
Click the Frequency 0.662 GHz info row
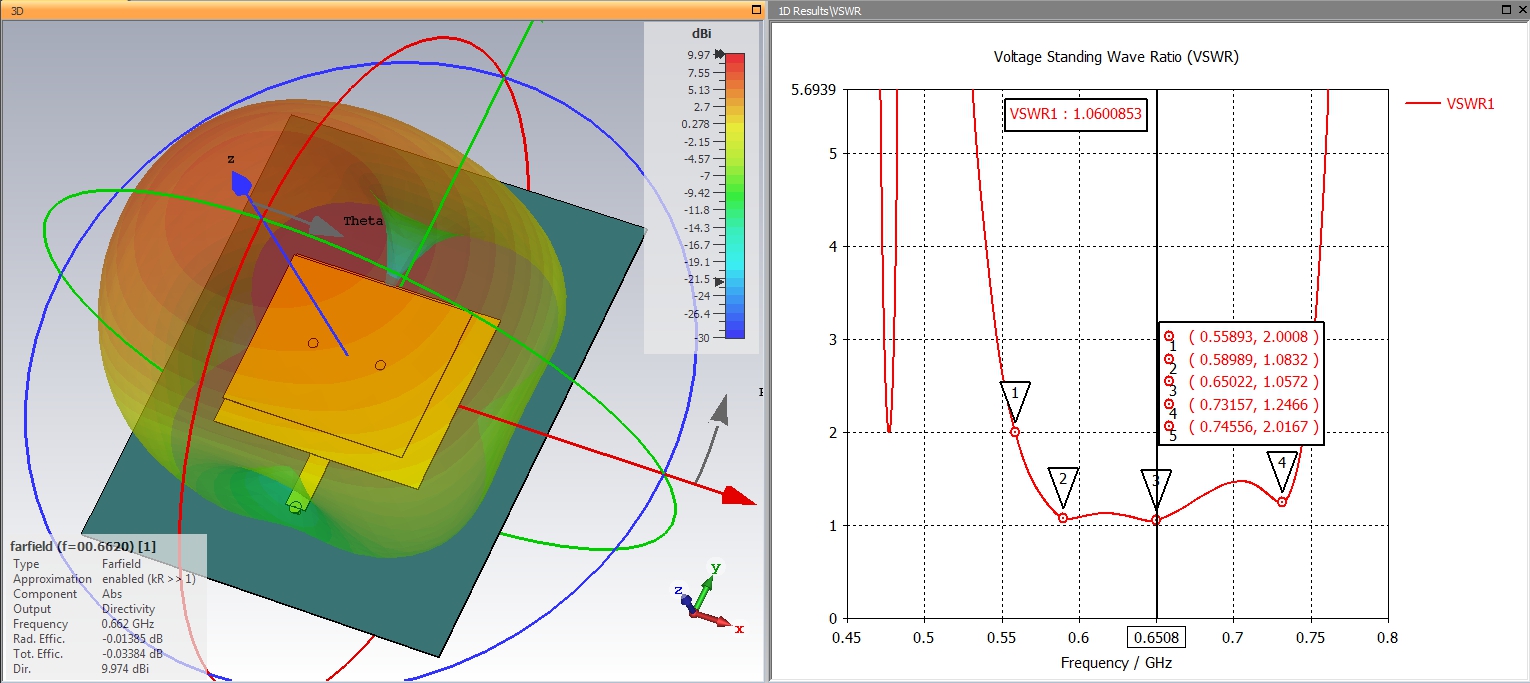(84, 624)
